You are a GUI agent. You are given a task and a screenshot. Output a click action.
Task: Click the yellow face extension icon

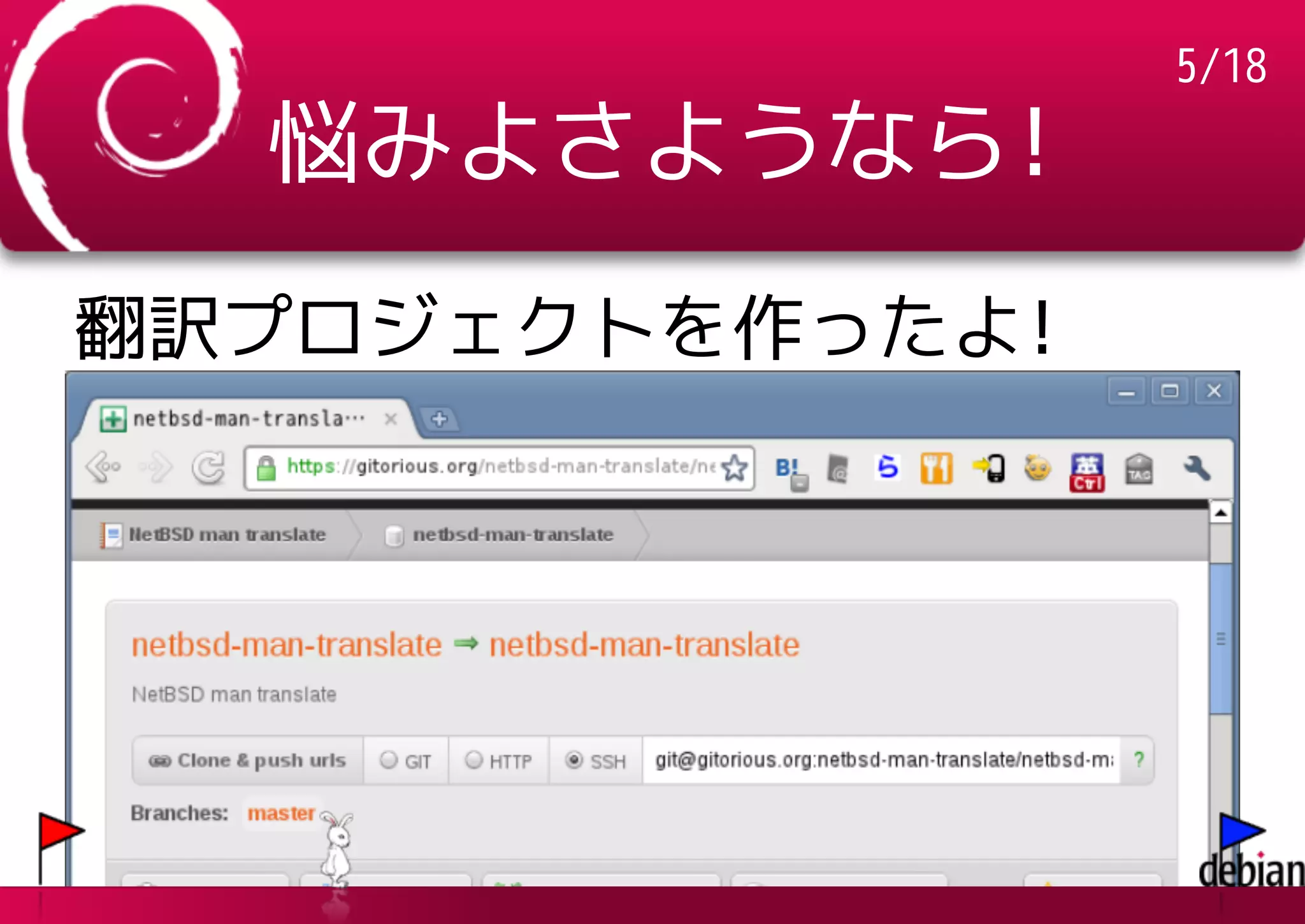[1037, 468]
